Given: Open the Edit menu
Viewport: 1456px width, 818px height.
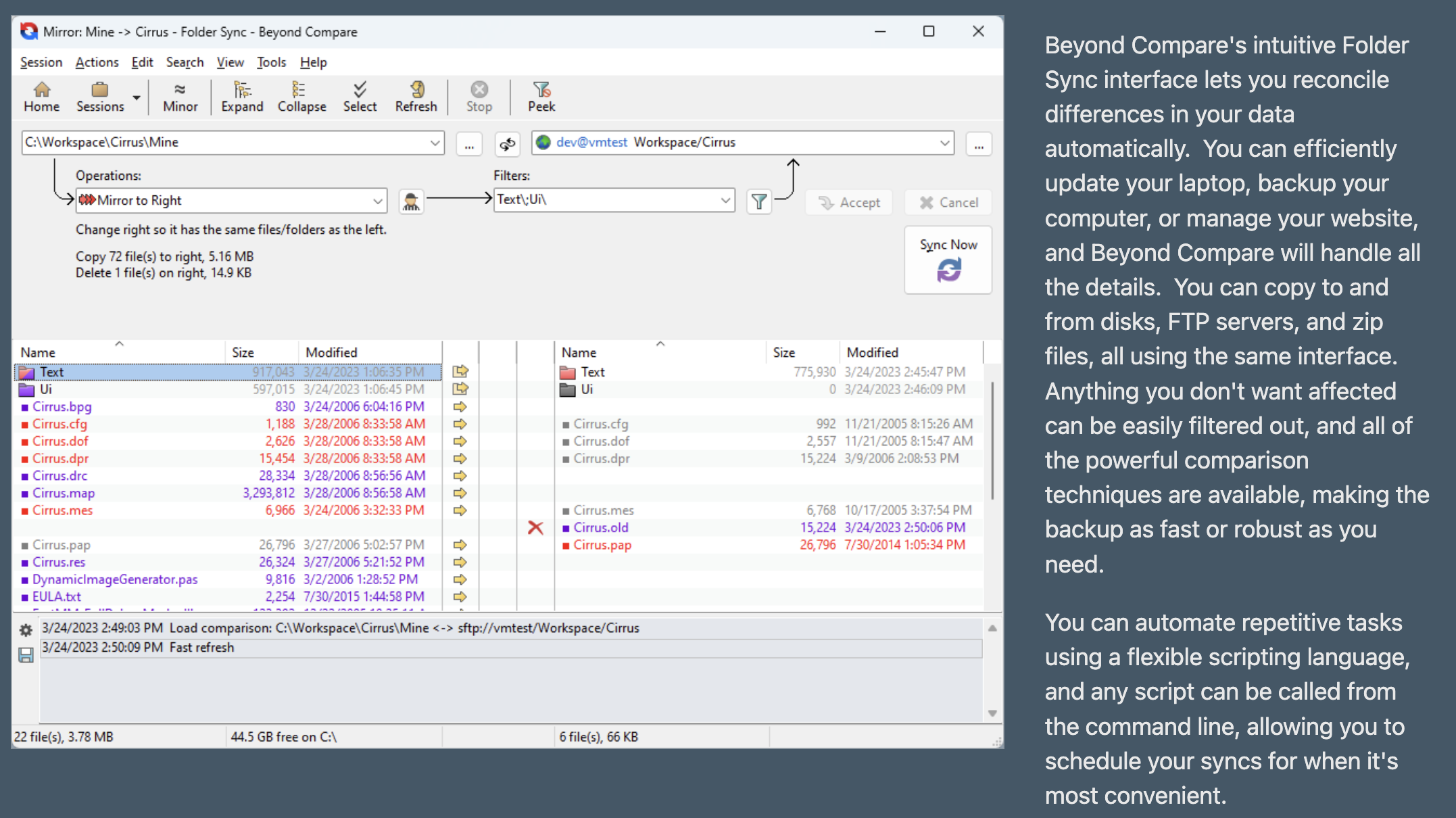Looking at the screenshot, I should pyautogui.click(x=142, y=62).
